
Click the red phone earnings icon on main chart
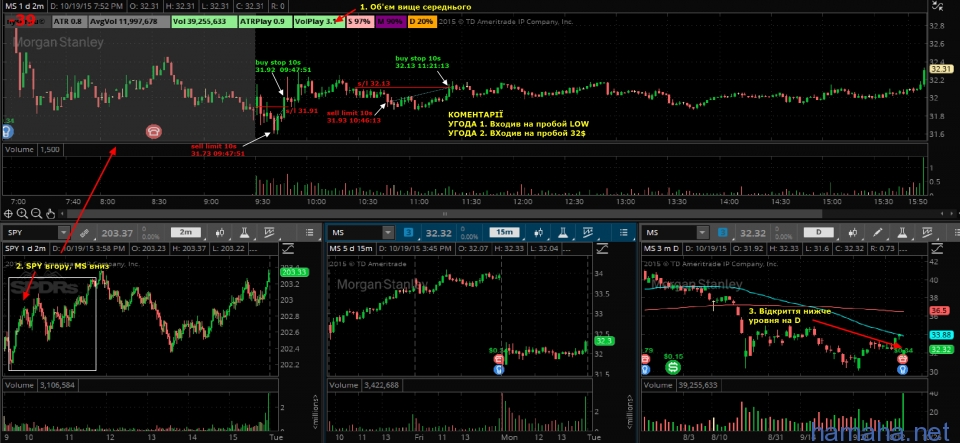pyautogui.click(x=154, y=131)
